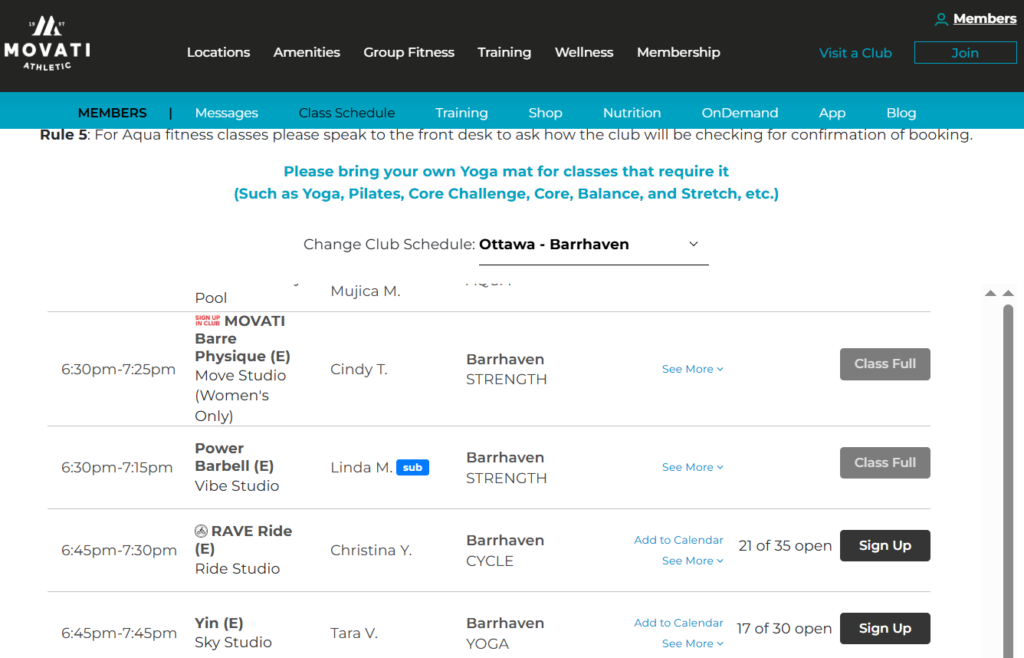Click the RAVE Ride cycle icon
1024x658 pixels.
point(201,531)
